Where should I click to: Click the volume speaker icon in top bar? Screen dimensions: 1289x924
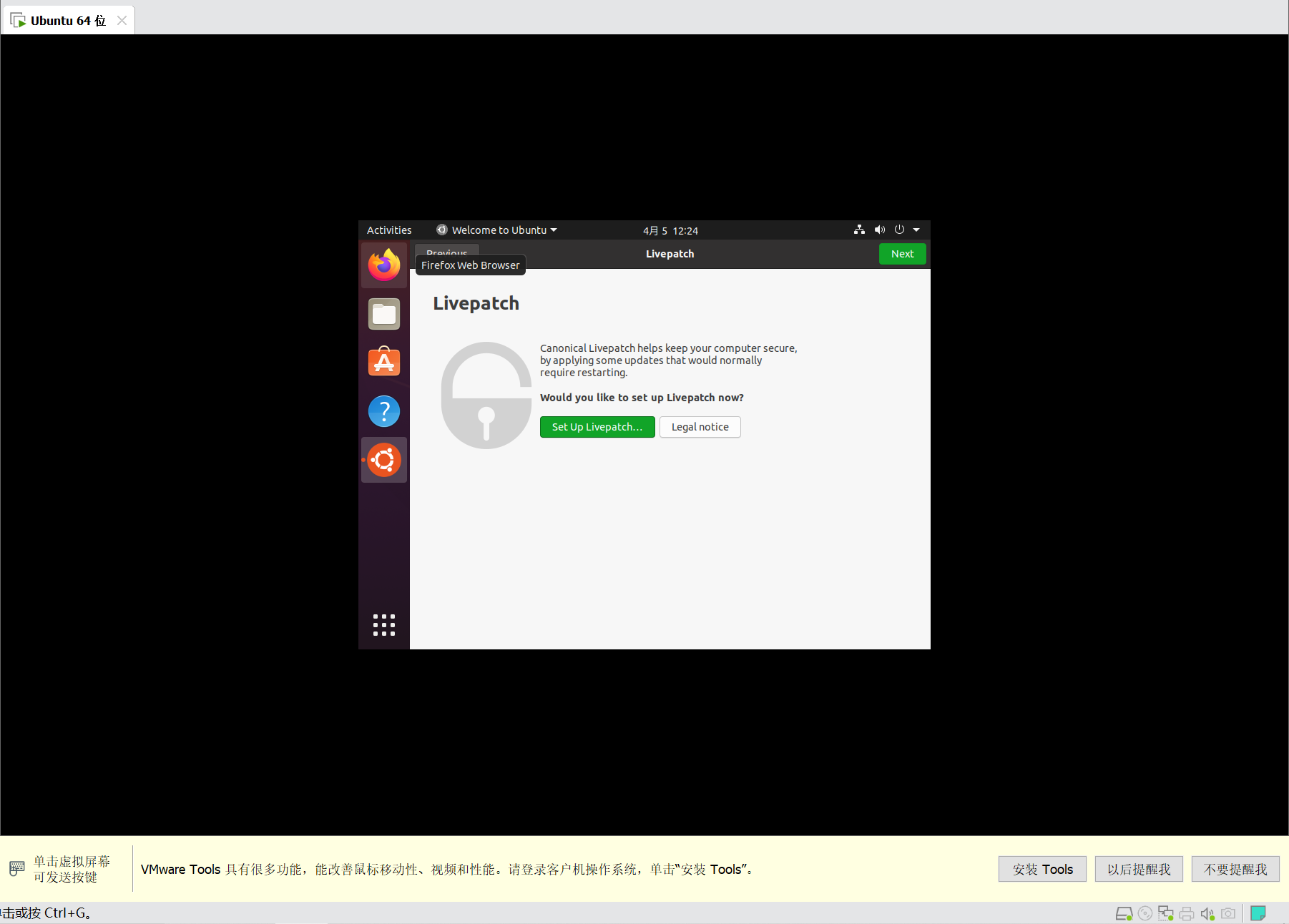click(880, 230)
